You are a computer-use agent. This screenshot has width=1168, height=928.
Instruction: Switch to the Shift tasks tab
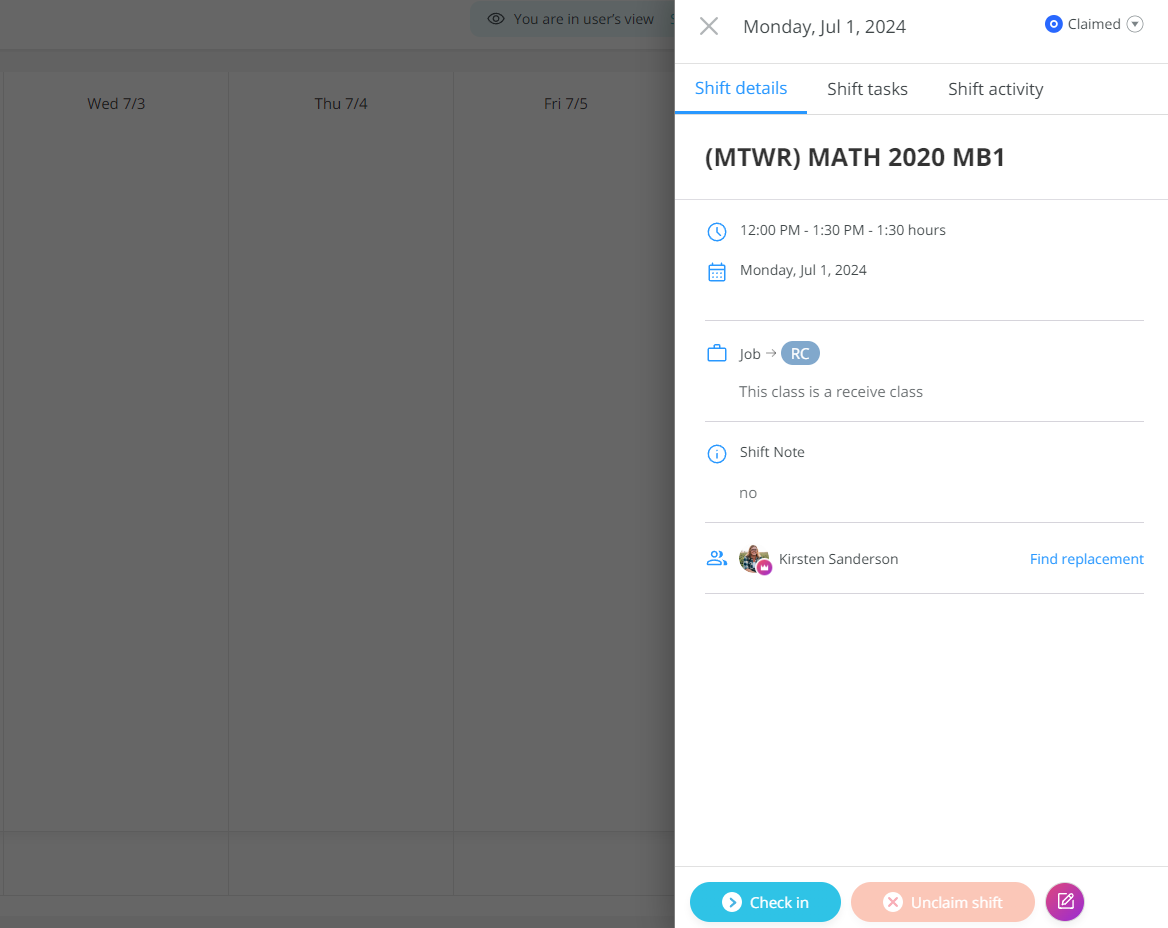pyautogui.click(x=867, y=88)
